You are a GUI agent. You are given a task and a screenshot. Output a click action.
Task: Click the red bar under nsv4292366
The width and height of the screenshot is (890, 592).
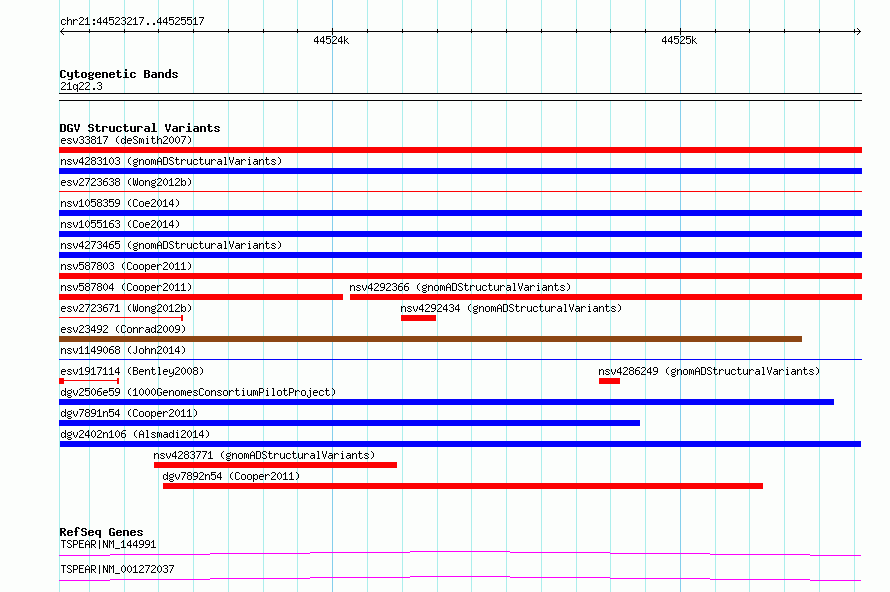(606, 297)
